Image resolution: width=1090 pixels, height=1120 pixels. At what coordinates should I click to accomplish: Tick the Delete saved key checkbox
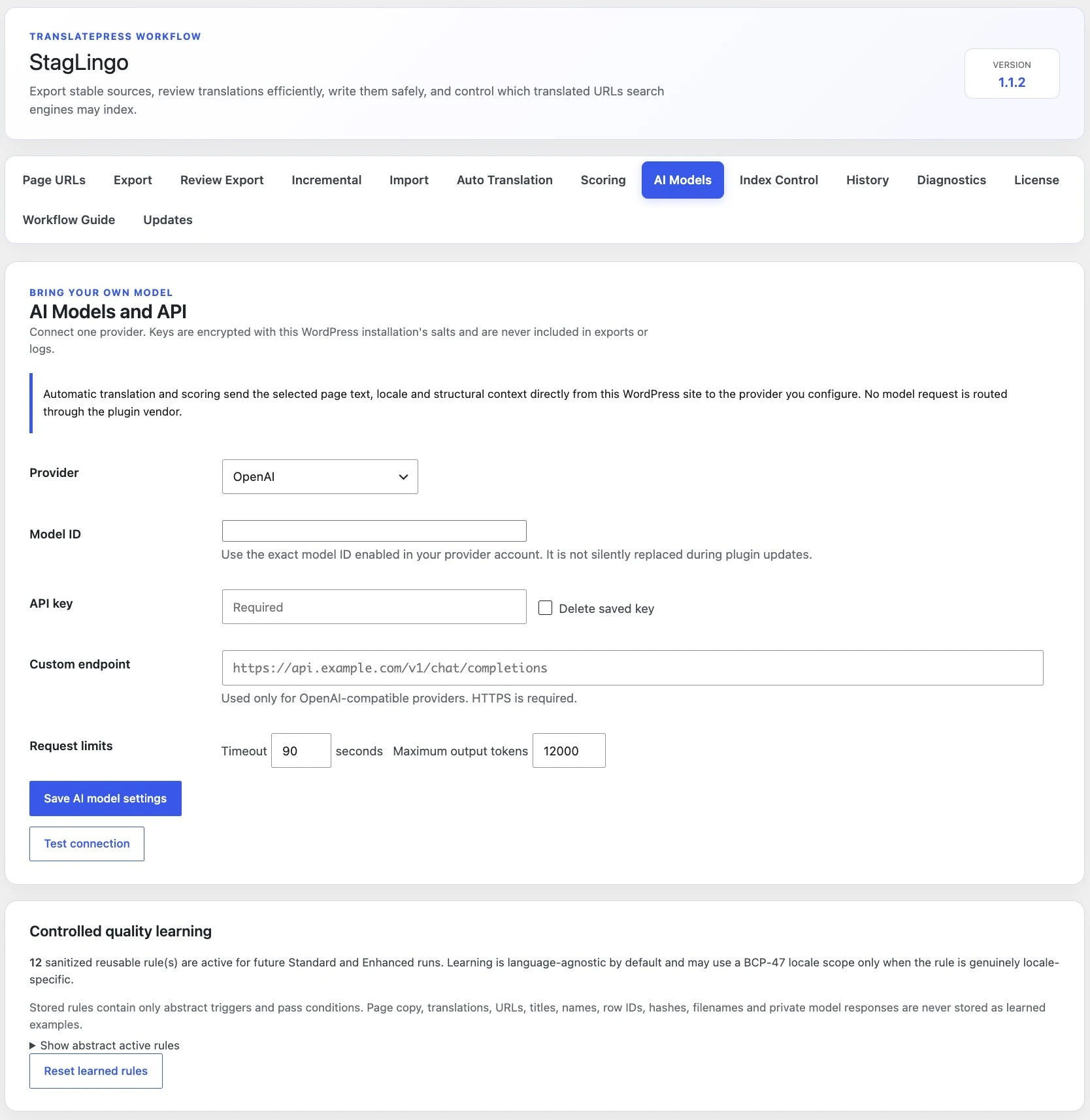coord(545,608)
